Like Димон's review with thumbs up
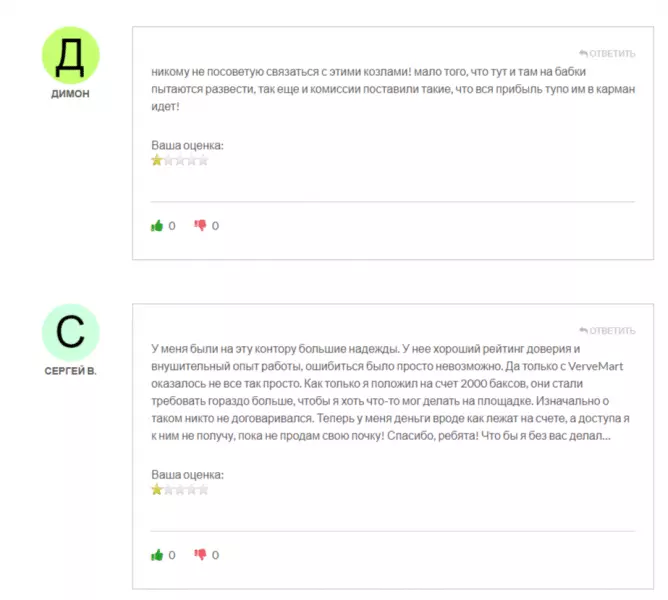The image size is (668, 600). click(x=157, y=225)
